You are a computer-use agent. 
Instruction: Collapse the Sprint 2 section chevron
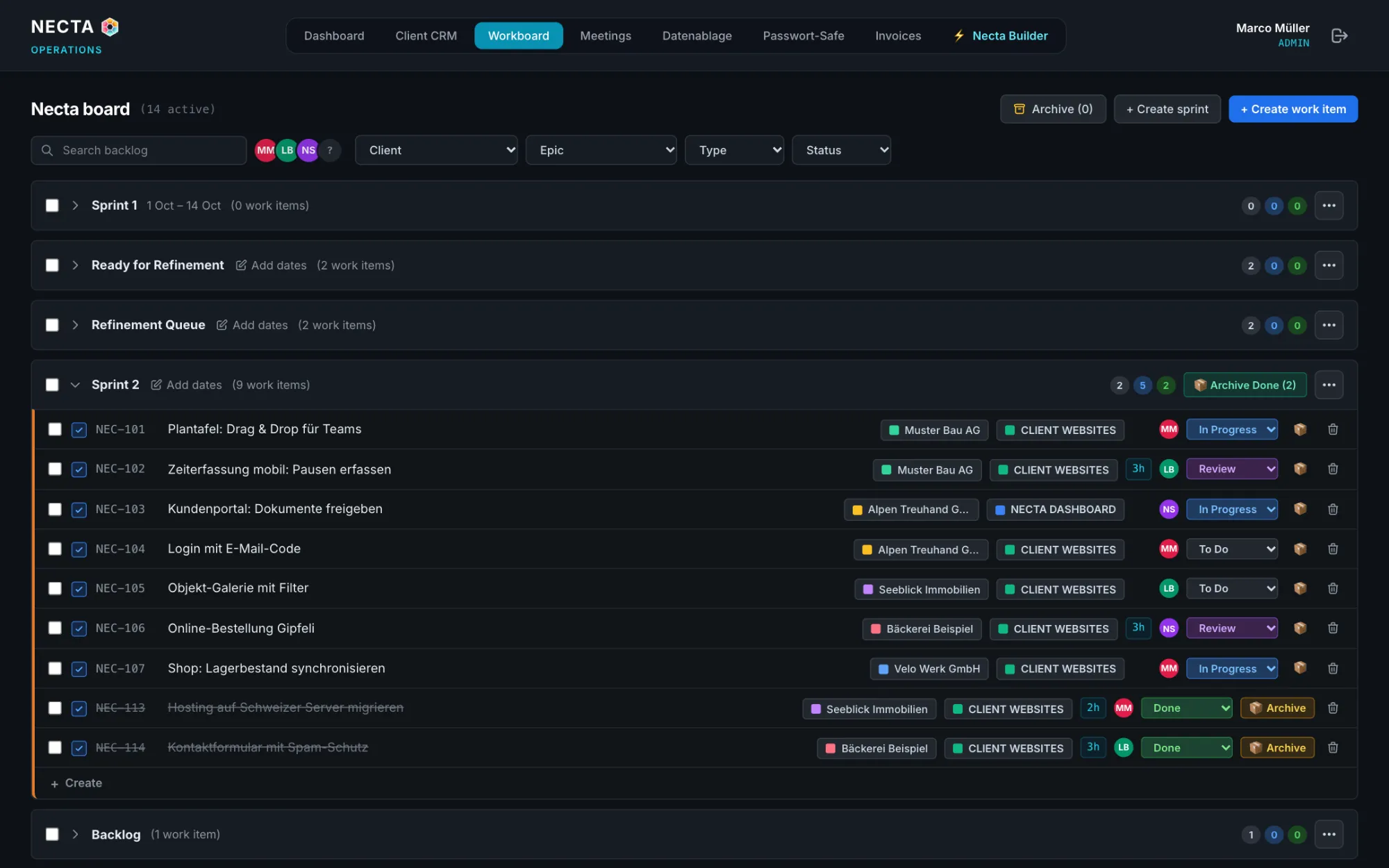(x=75, y=385)
